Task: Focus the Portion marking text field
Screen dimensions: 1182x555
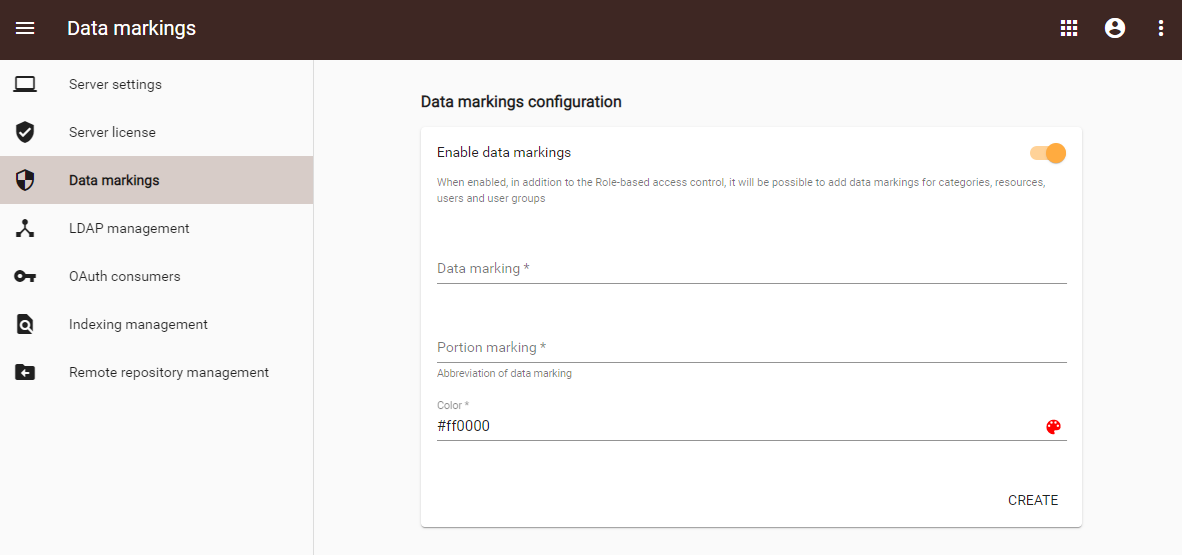Action: [x=750, y=347]
